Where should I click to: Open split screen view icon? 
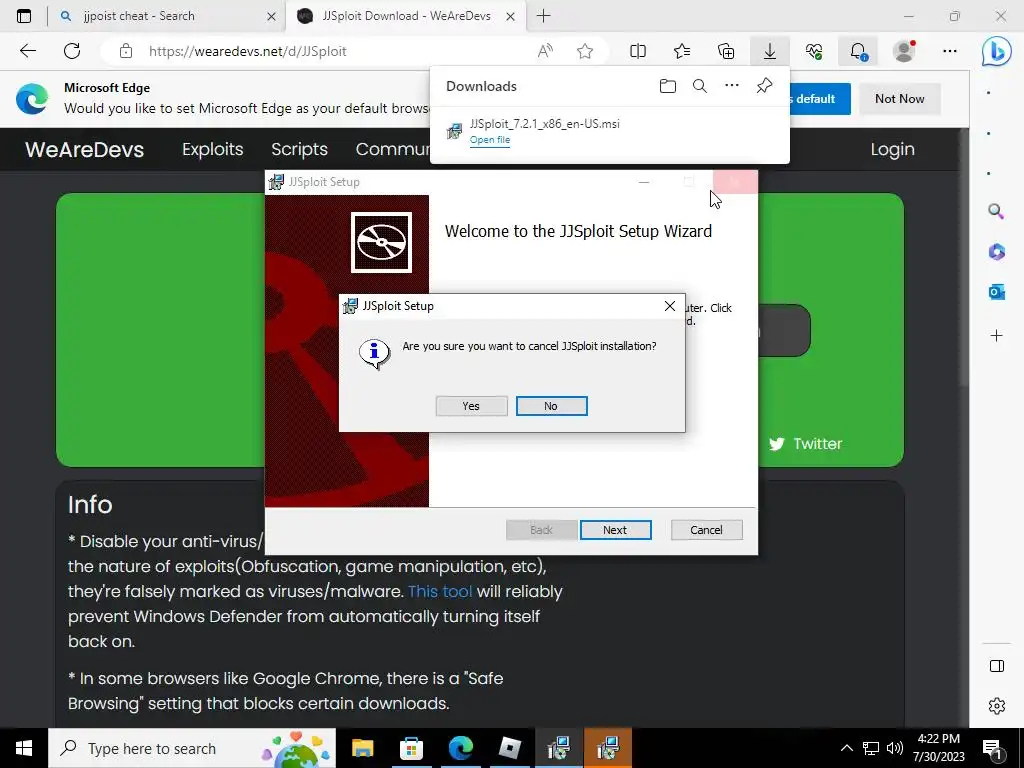tap(638, 51)
